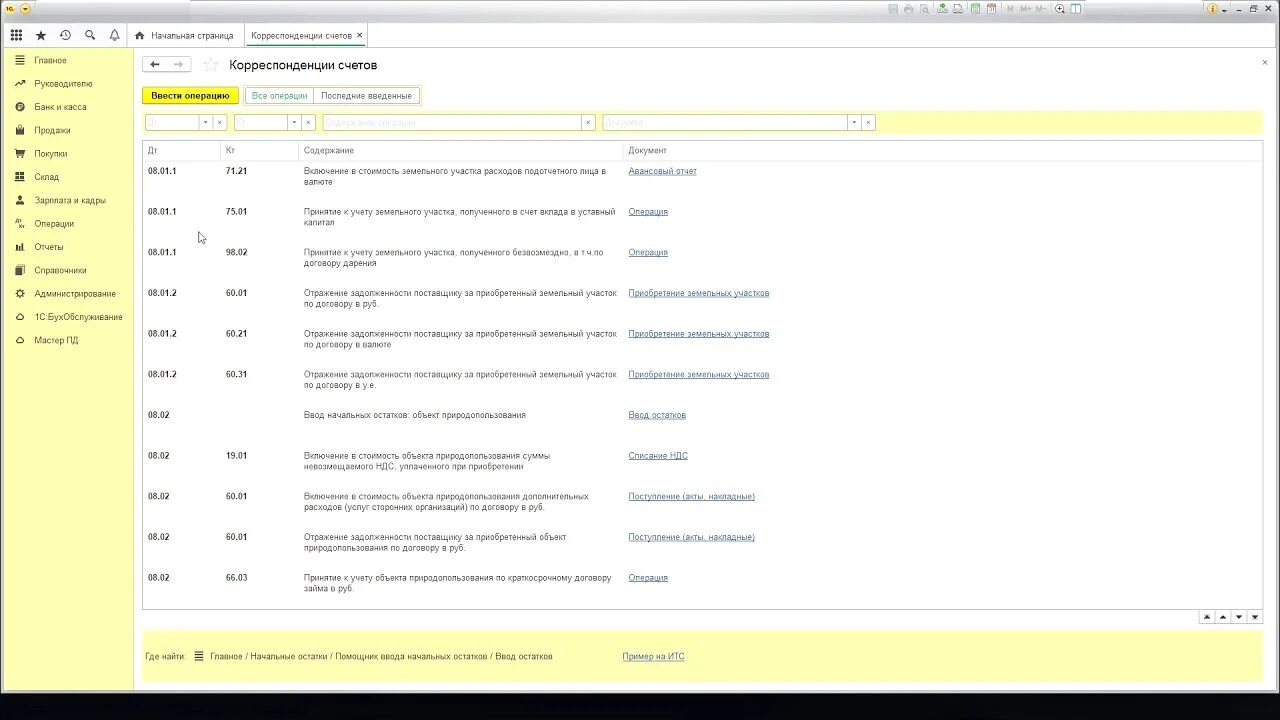
Task: Clear the Дт filter field
Action: point(220,122)
